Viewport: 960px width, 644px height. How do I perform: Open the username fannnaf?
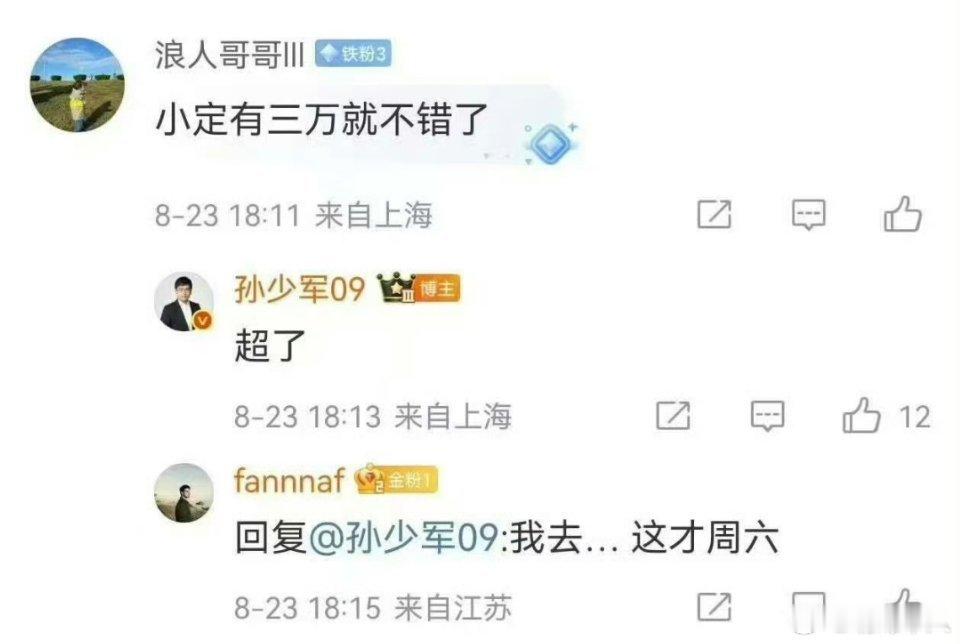(x=289, y=480)
